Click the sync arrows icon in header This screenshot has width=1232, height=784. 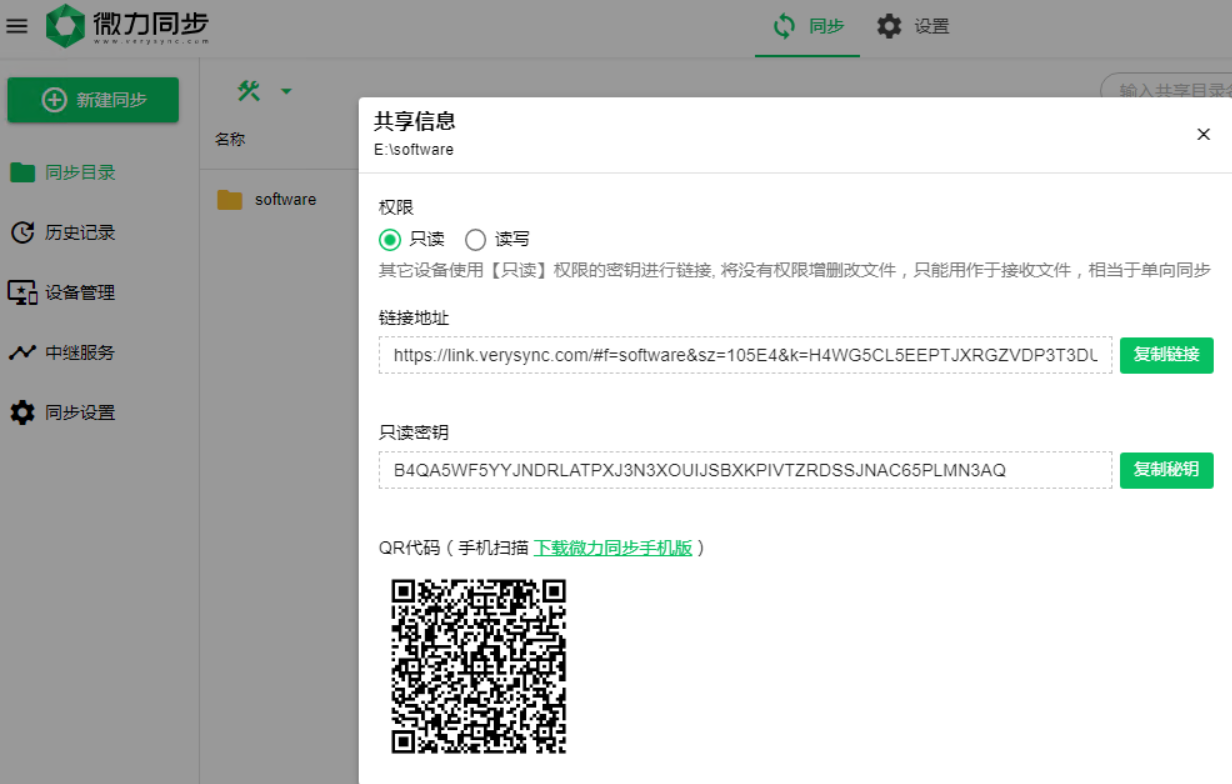coord(785,26)
